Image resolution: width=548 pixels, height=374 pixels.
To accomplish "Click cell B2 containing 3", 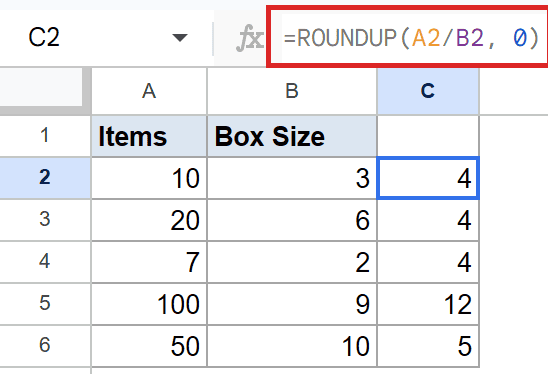I will click(x=292, y=178).
